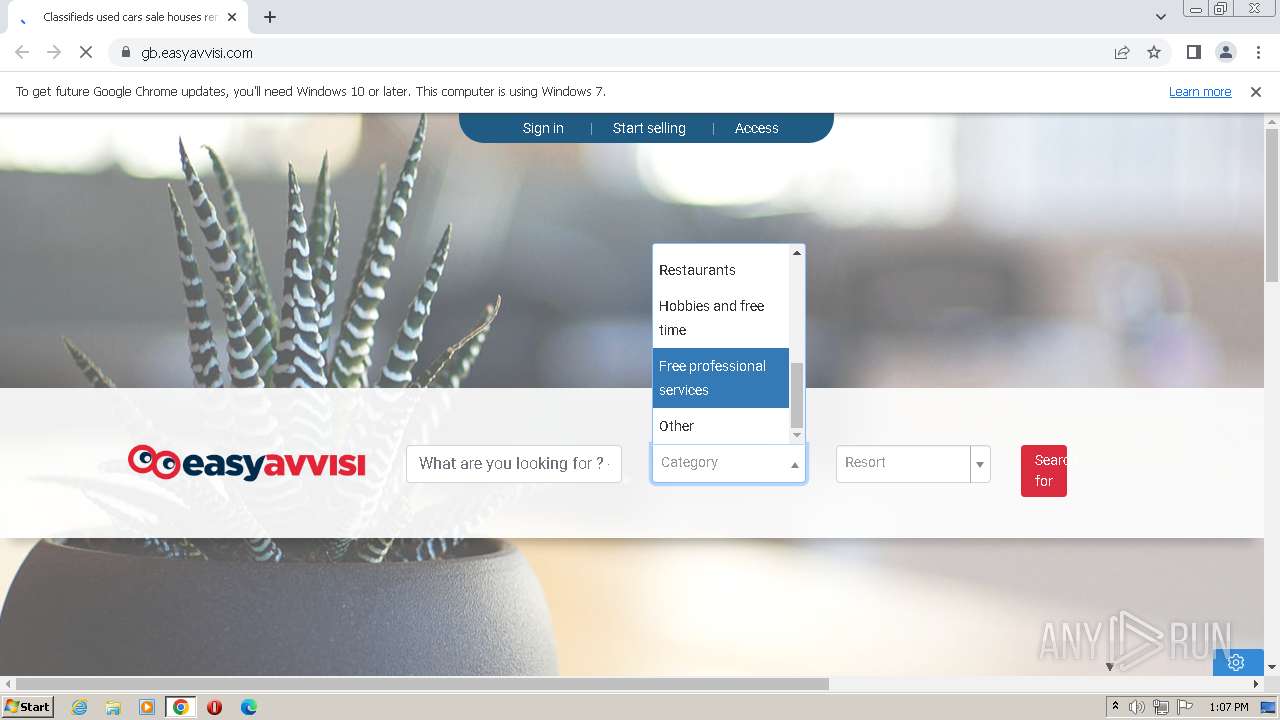The width and height of the screenshot is (1280, 720).
Task: Click the Classifieds tab title
Action: [130, 17]
